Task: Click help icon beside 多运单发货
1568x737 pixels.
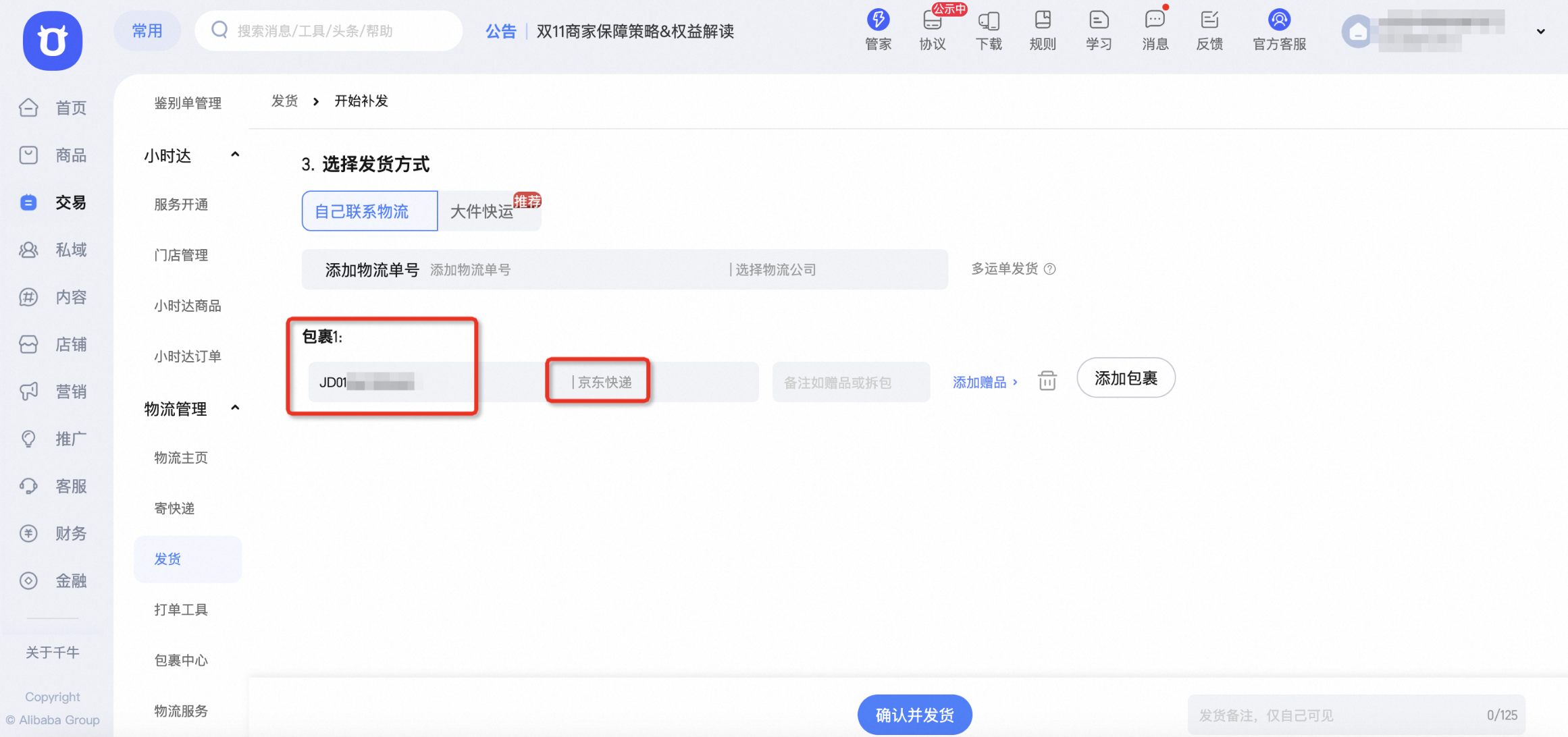Action: (x=1050, y=269)
